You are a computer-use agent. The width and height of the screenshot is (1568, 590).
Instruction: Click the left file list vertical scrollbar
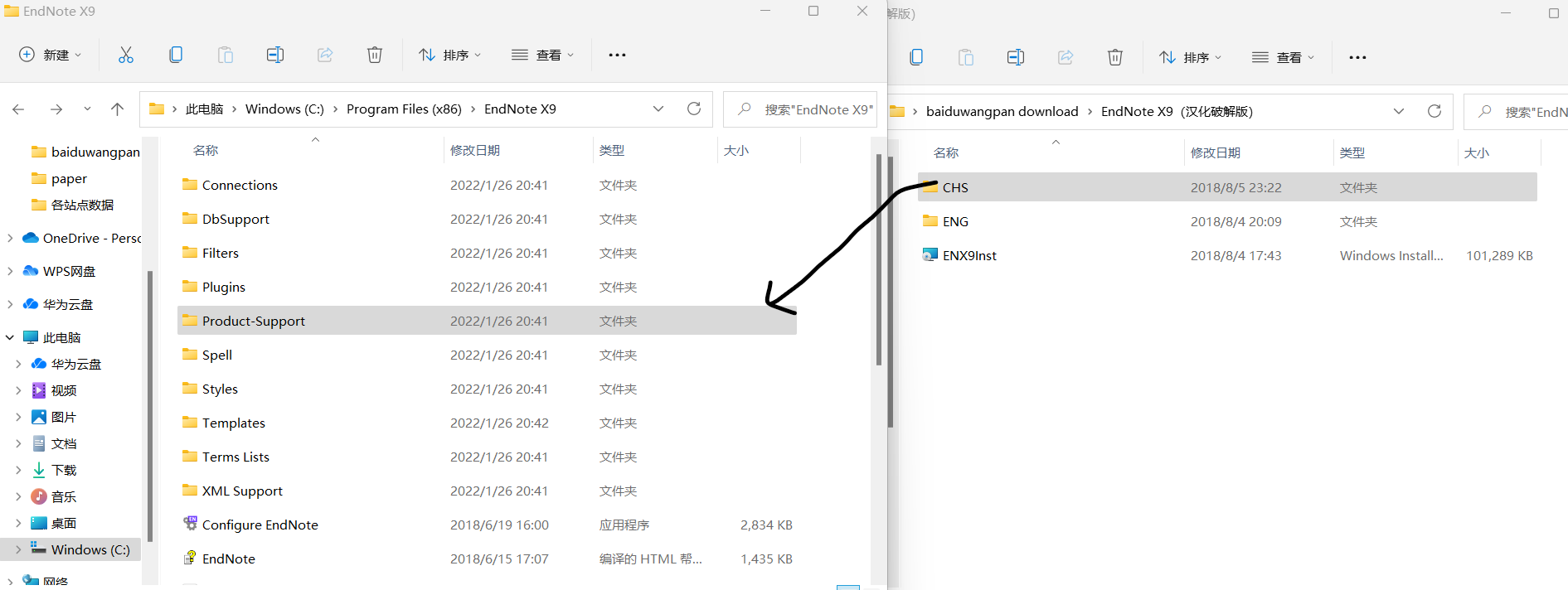[x=879, y=259]
